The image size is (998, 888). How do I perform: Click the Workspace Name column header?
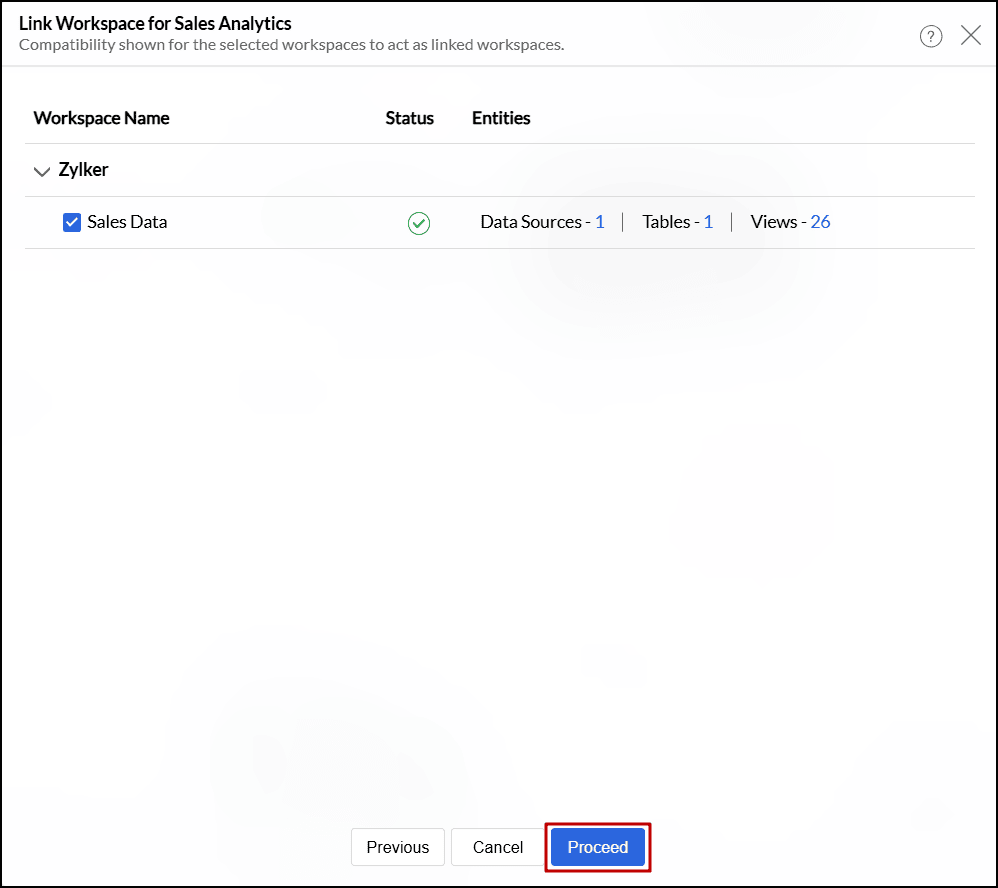coord(101,118)
